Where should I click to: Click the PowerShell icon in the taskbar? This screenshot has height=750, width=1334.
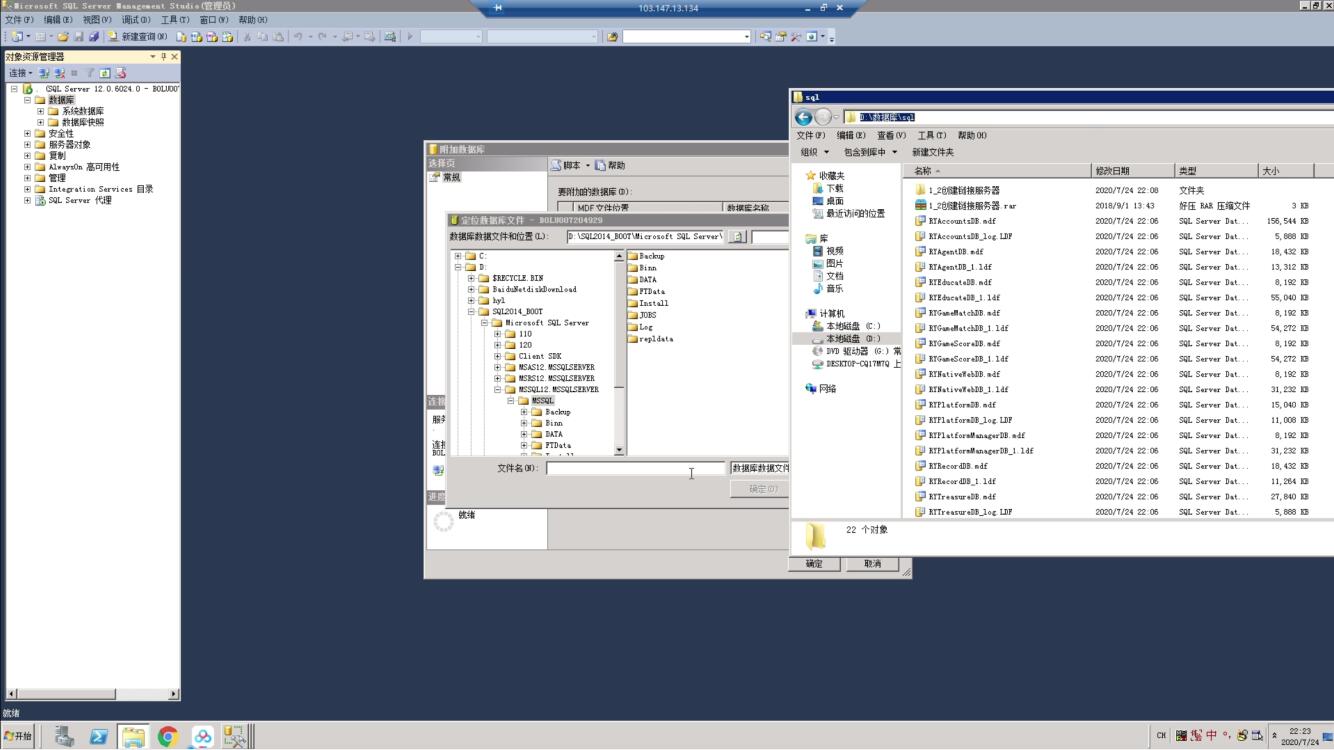(99, 737)
